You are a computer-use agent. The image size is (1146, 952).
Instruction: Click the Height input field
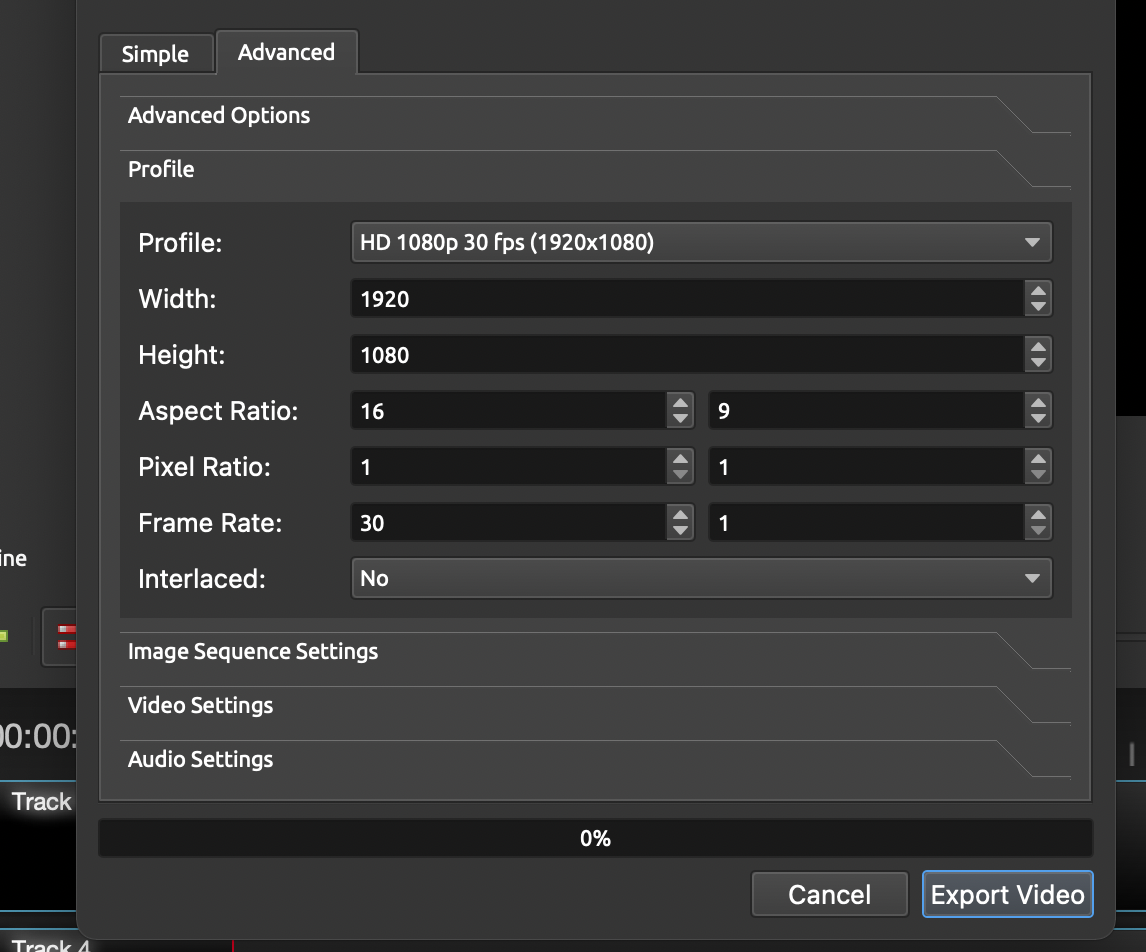click(687, 355)
